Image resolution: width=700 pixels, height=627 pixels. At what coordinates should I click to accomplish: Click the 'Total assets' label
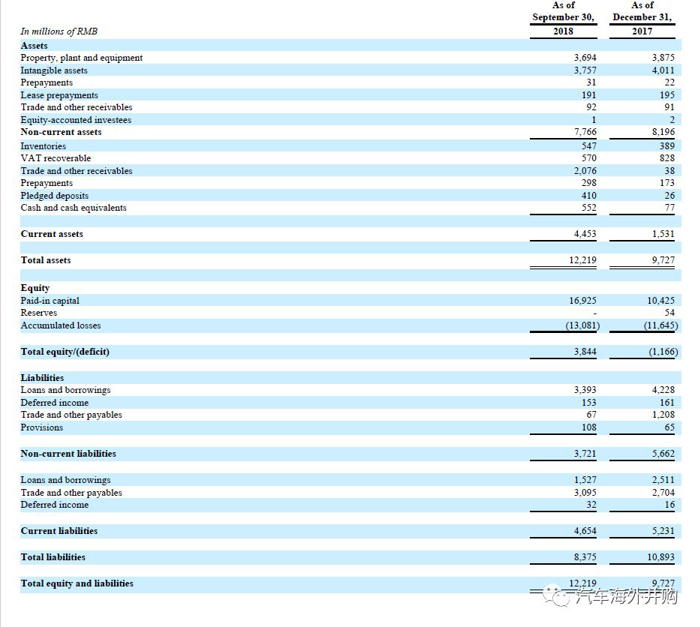point(46,260)
